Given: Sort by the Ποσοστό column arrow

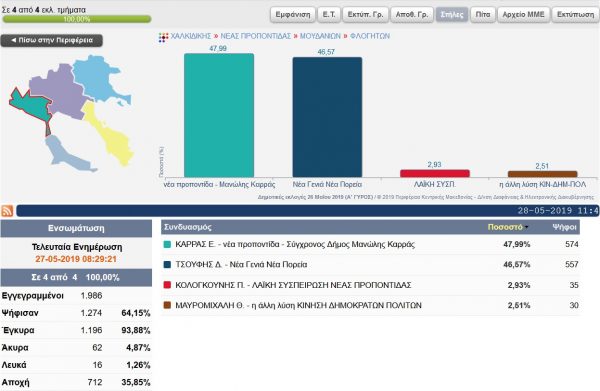Looking at the screenshot, I should tap(527, 227).
